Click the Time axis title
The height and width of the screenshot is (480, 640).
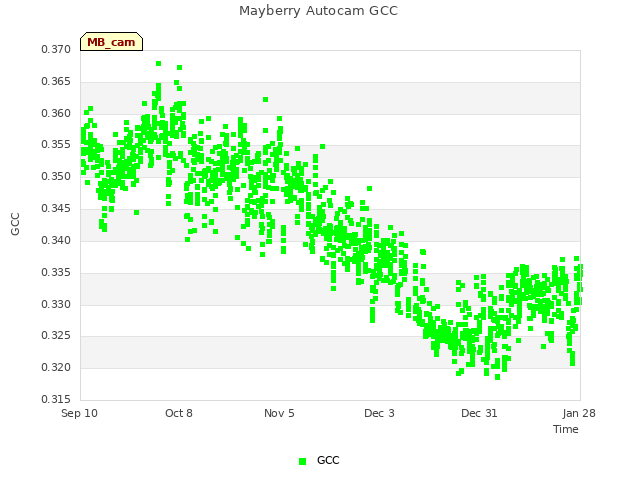566,429
